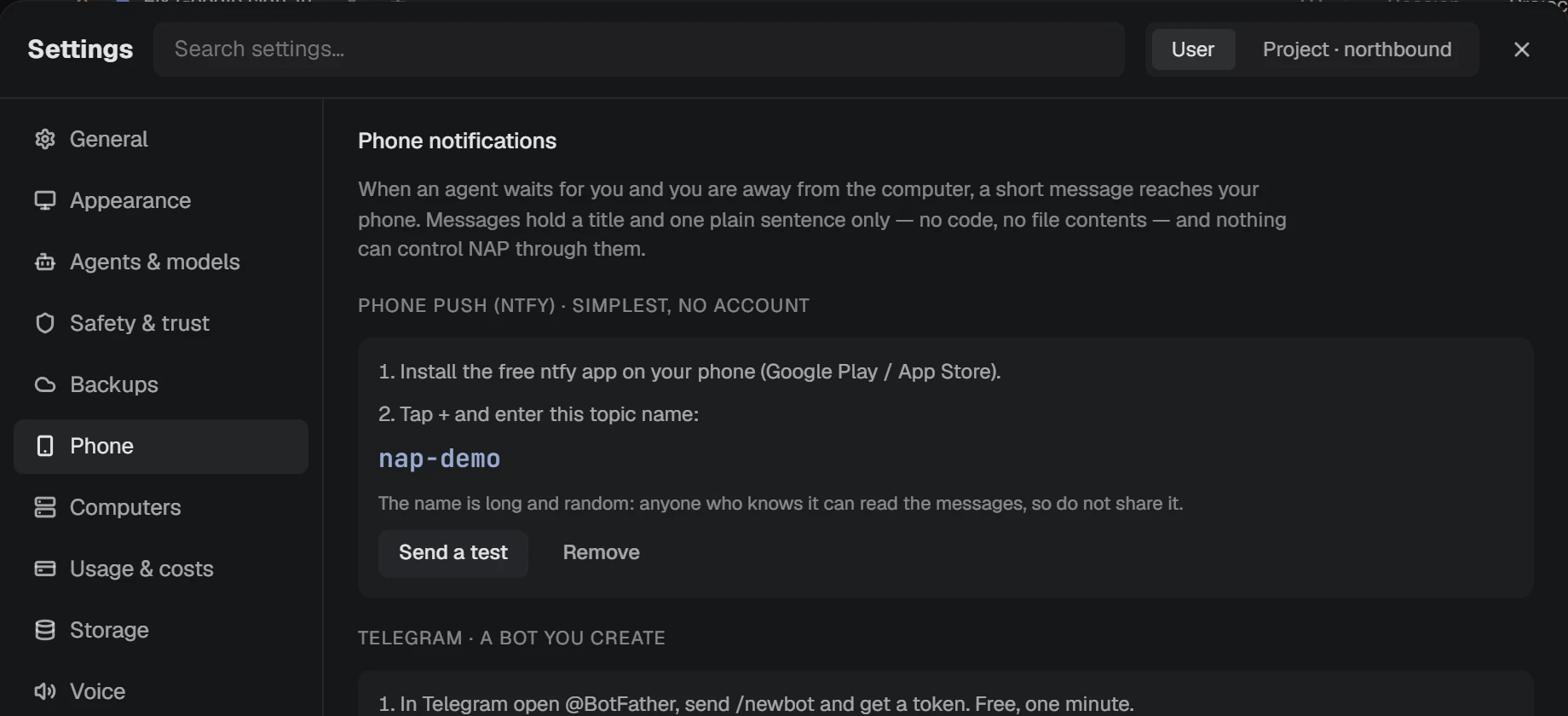Switch to Project · northbound scope
Viewport: 1568px width, 716px height.
(x=1357, y=49)
